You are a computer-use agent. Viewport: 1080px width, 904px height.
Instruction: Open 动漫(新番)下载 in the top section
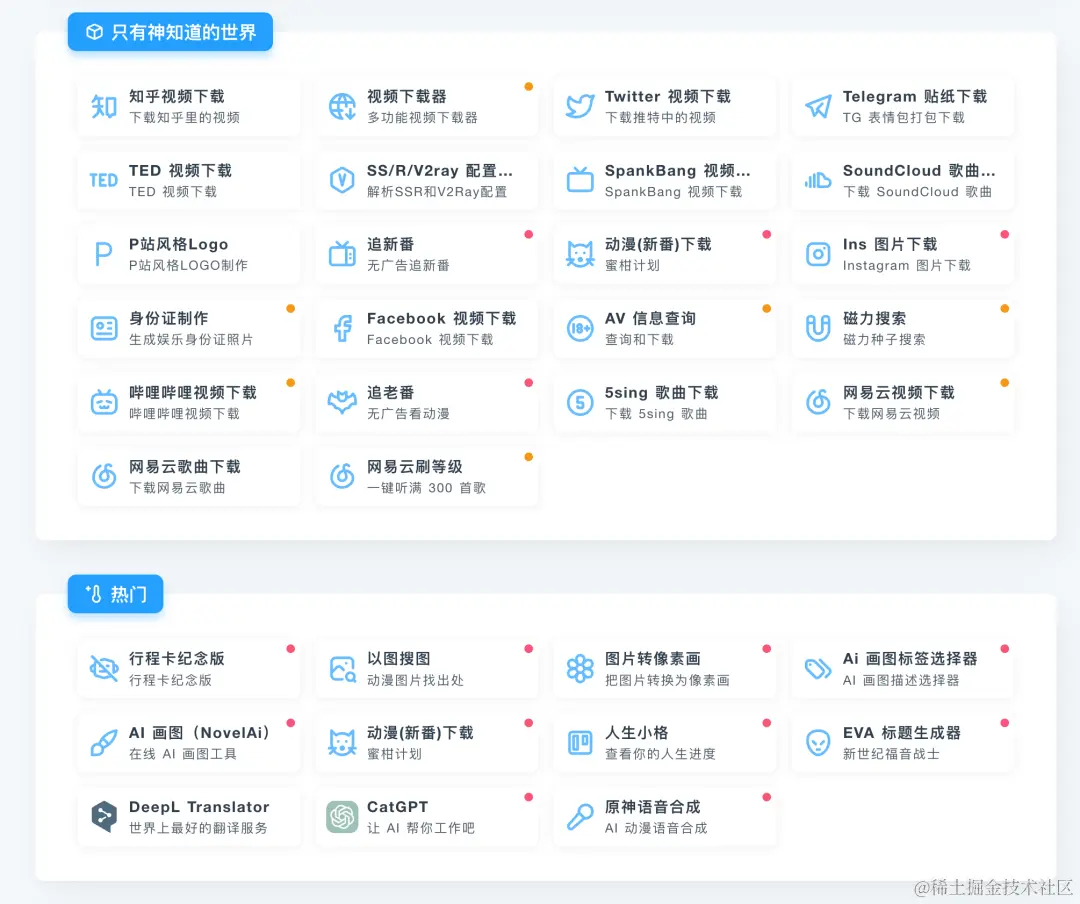tap(665, 254)
